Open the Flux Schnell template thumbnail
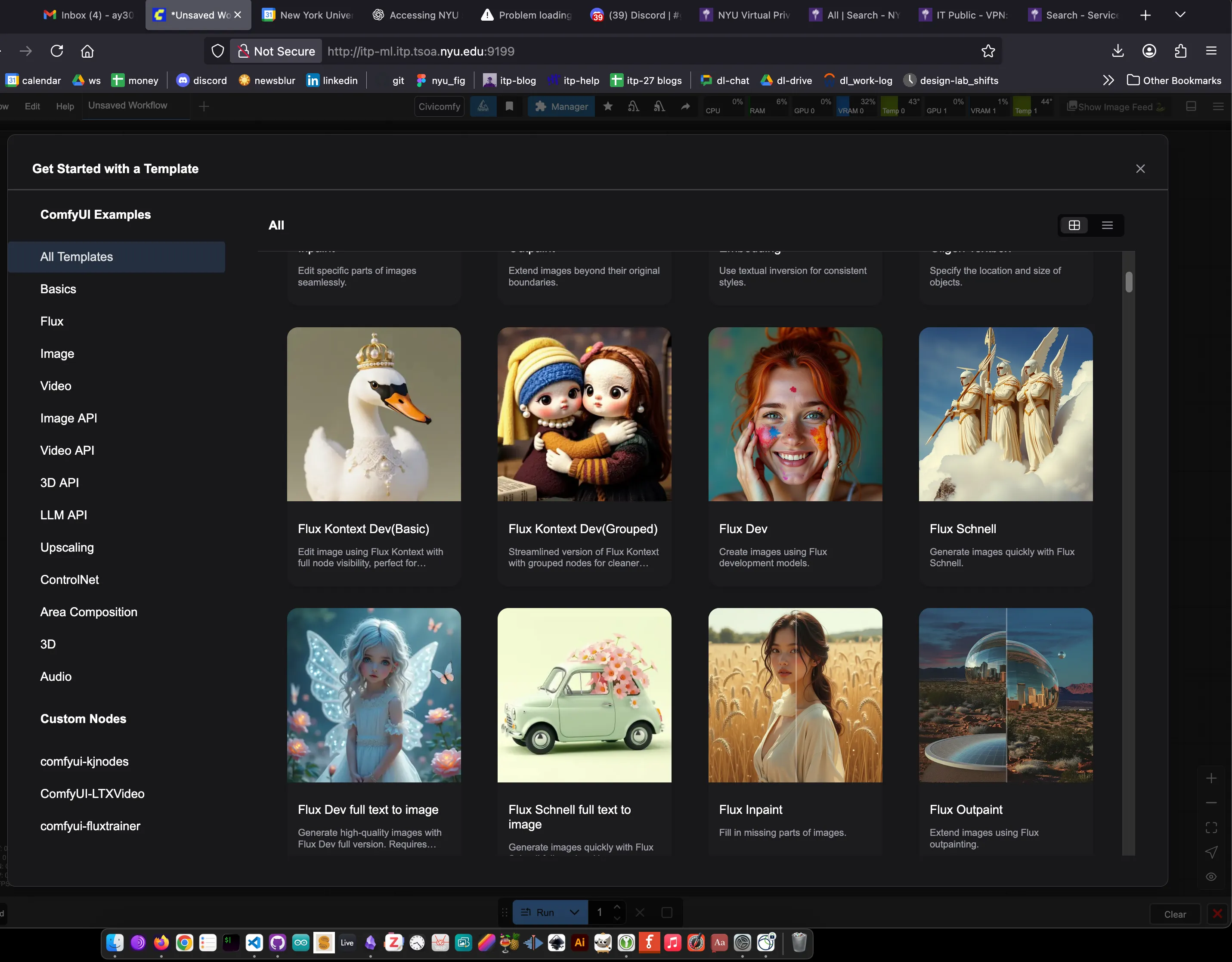Image resolution: width=1232 pixels, height=962 pixels. click(1005, 414)
